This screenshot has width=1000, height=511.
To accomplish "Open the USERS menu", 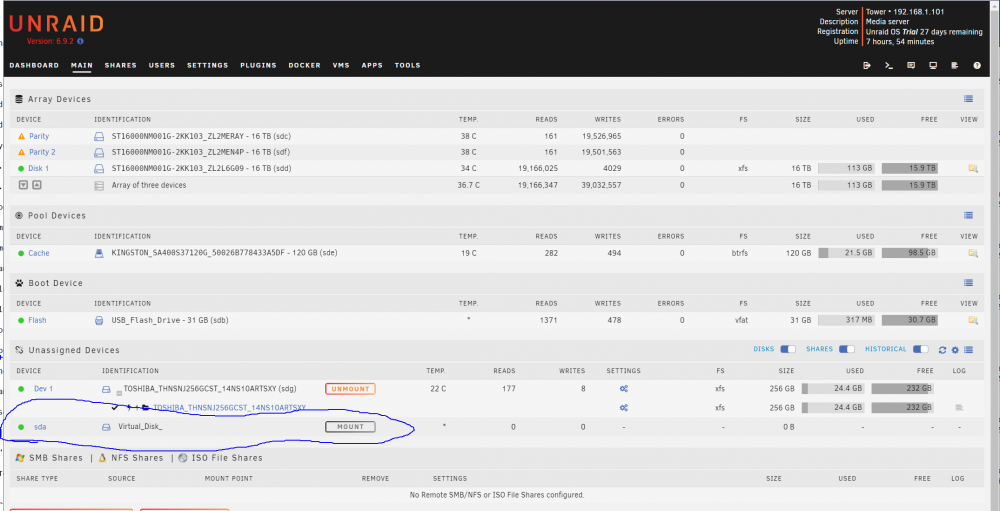I will (162, 65).
